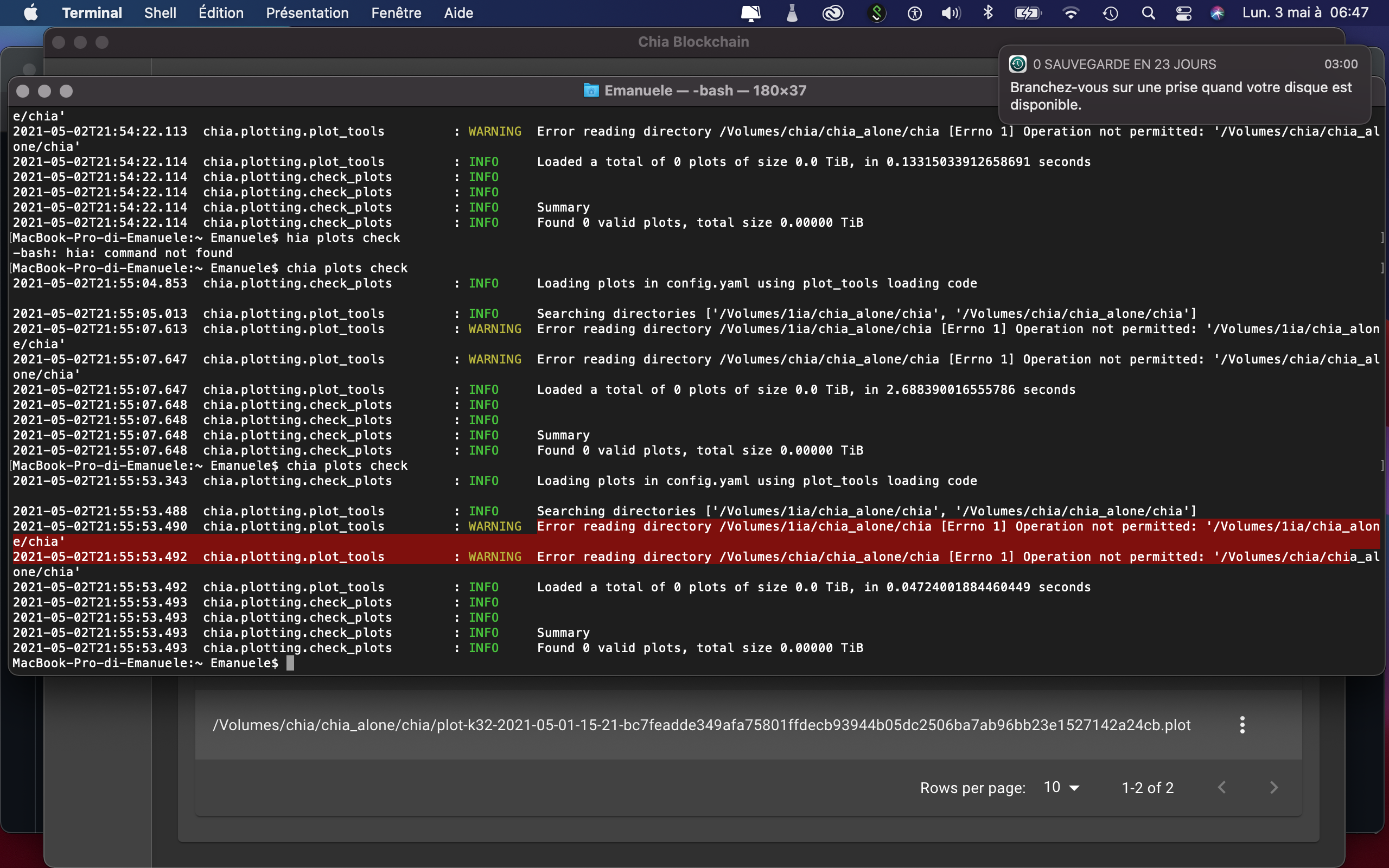
Task: Click the folder icon in Terminal title bar
Action: pos(591,91)
